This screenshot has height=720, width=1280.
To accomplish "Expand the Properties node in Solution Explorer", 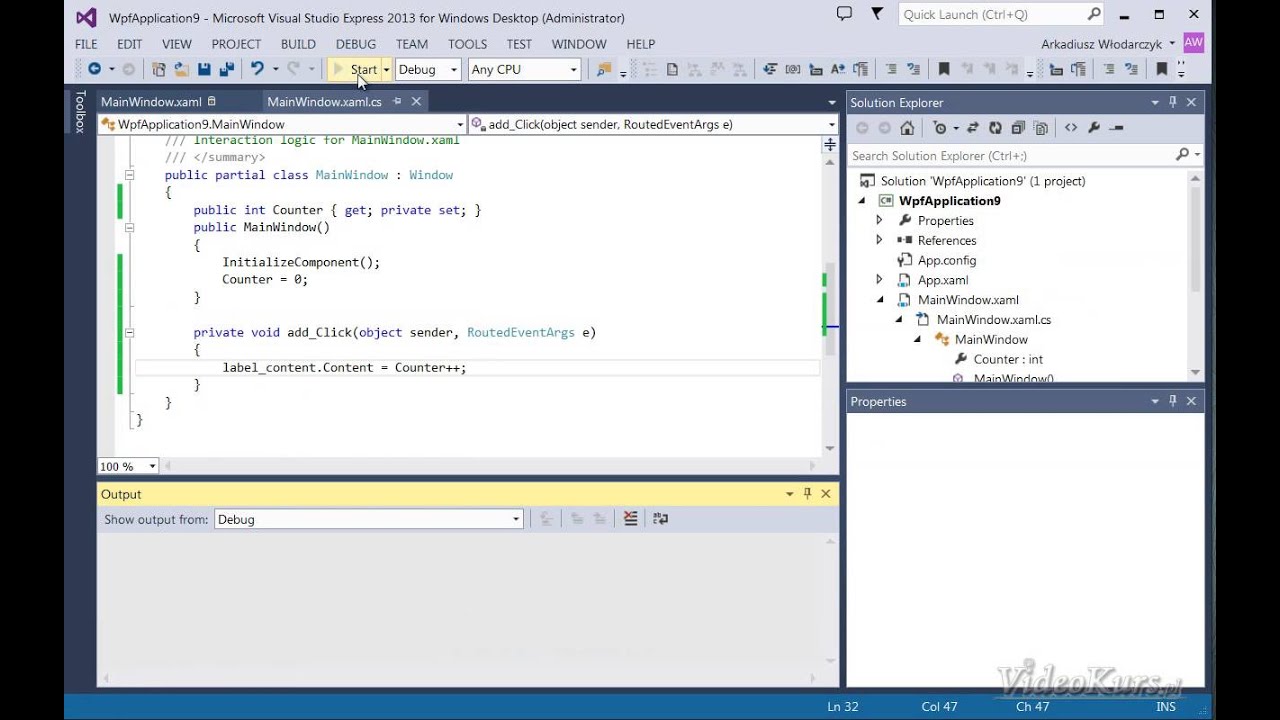I will tap(879, 220).
